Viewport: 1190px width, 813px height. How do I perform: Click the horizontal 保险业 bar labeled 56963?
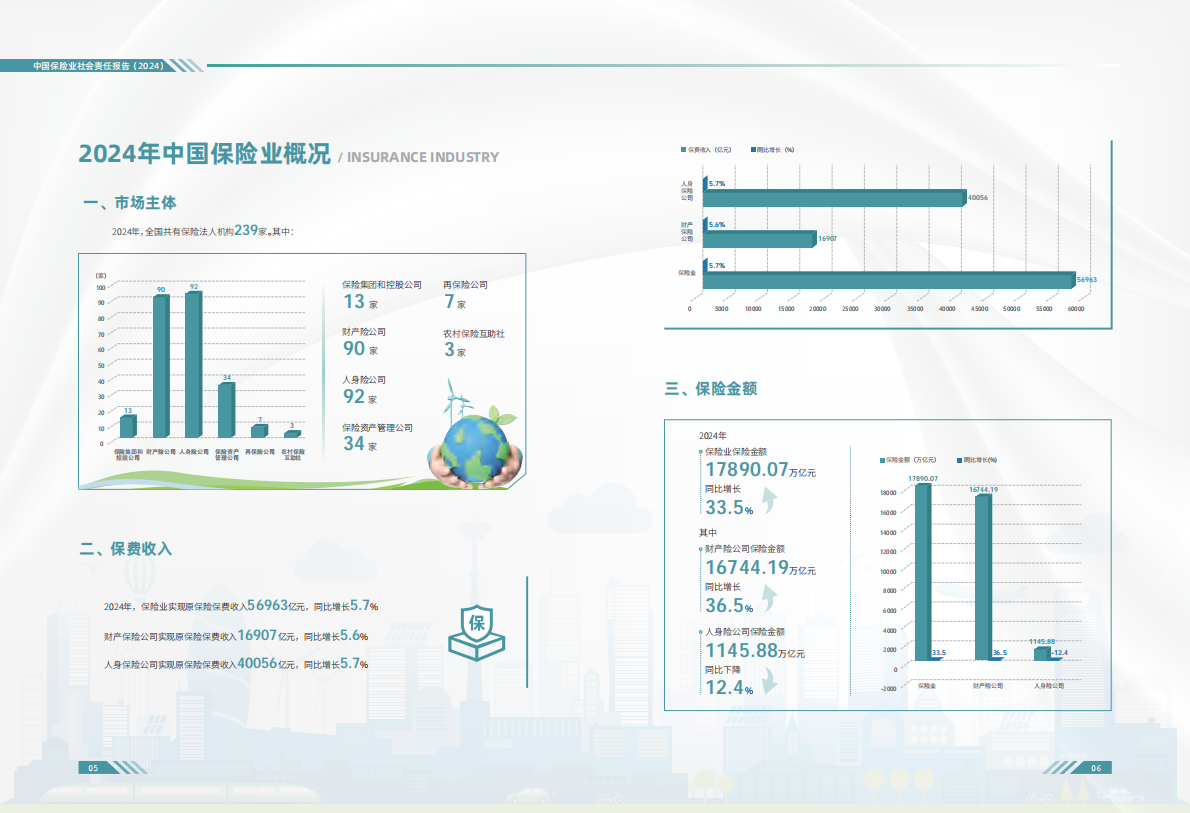[x=888, y=280]
